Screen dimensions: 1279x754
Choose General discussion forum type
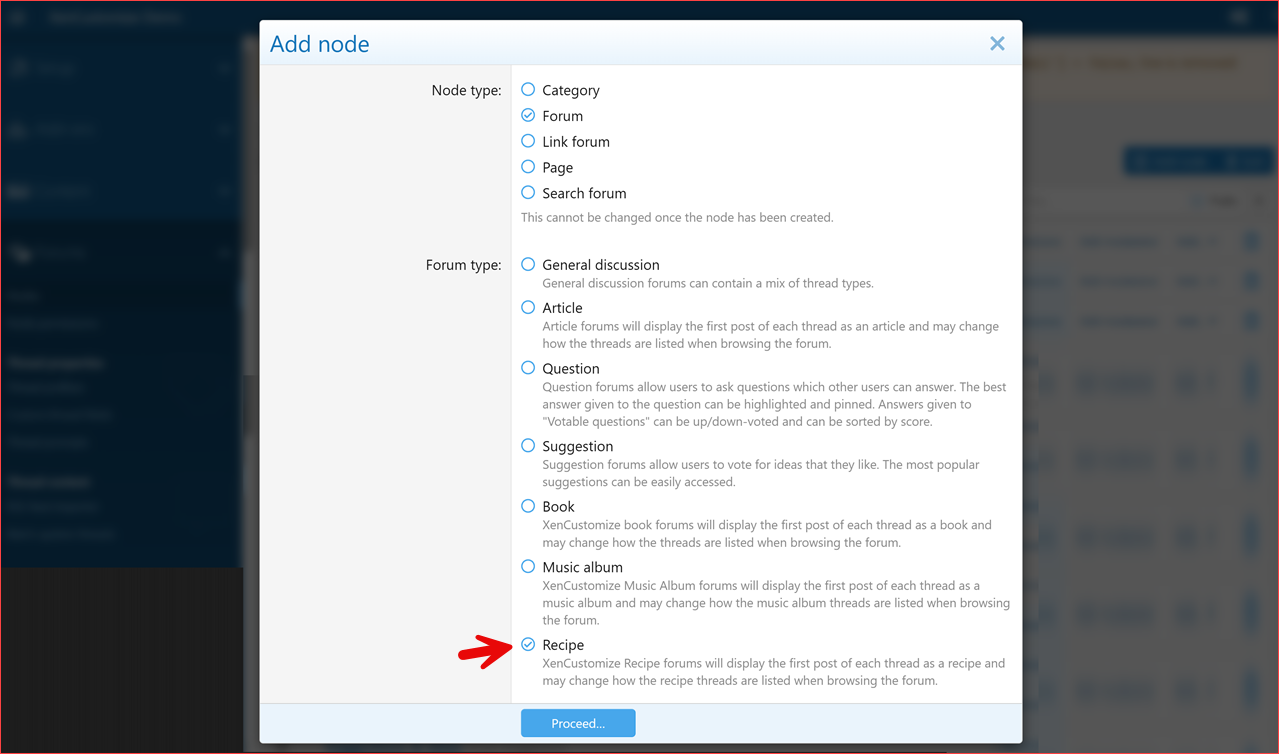(528, 265)
